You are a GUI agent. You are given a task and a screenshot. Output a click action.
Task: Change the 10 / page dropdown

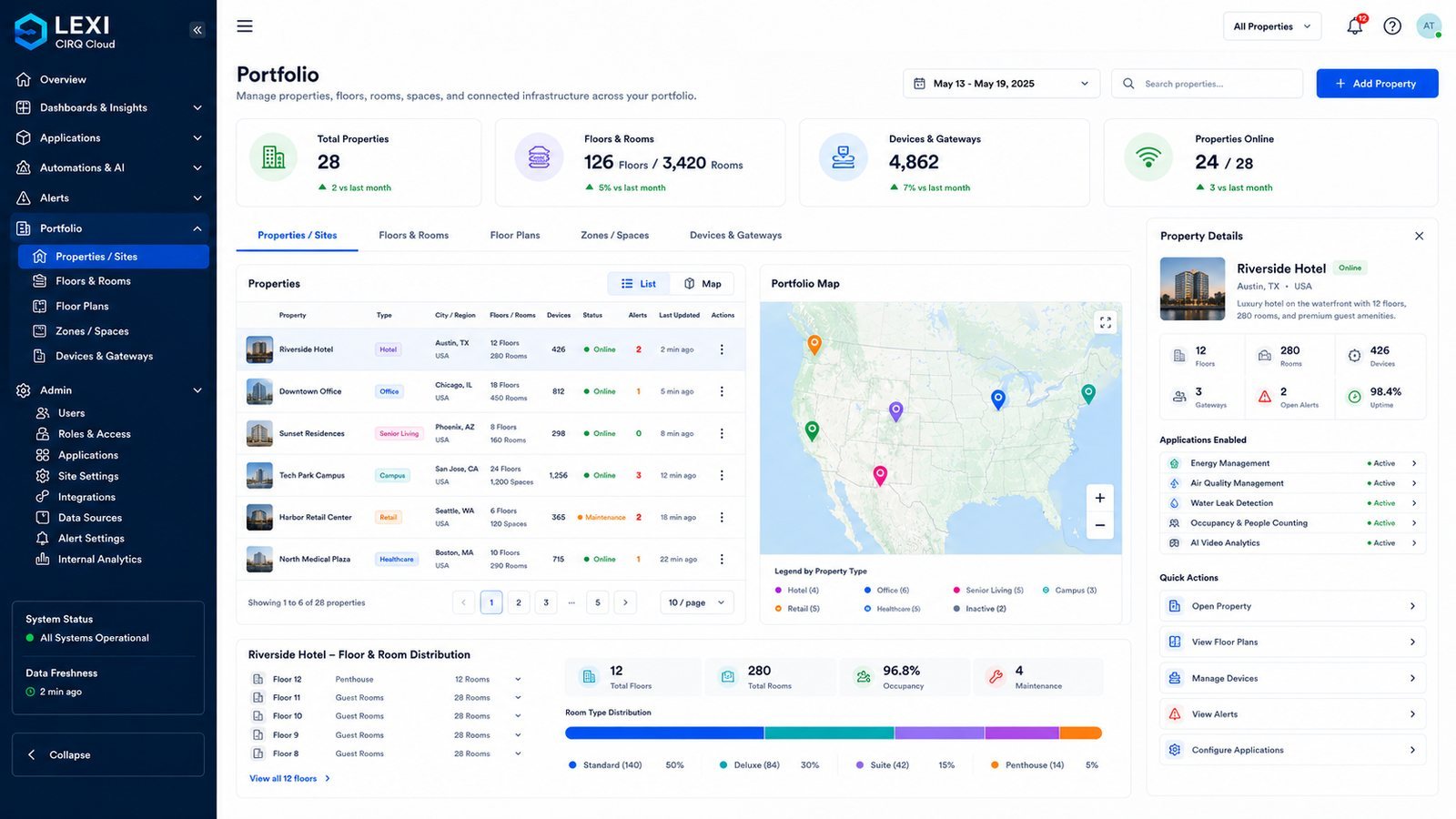click(697, 602)
